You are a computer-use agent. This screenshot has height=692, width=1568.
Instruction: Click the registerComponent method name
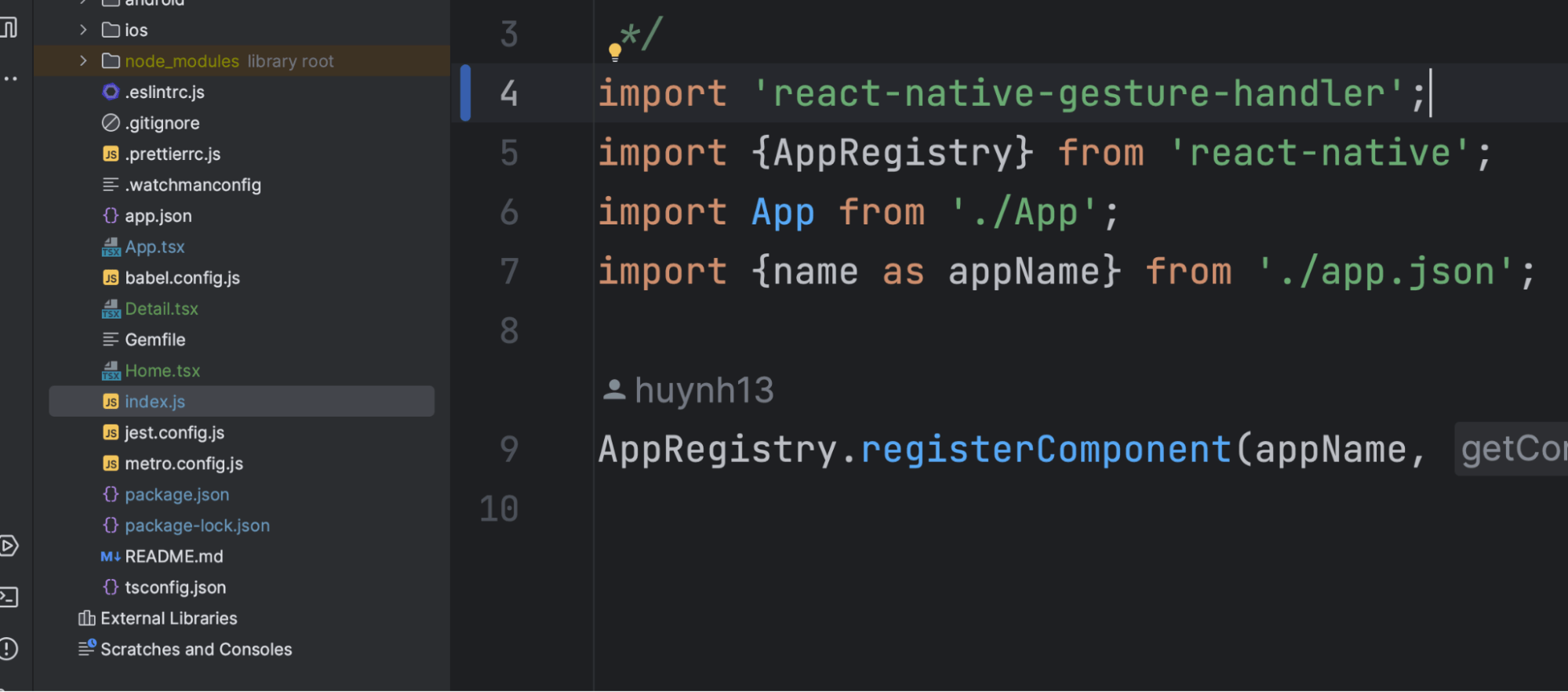(x=1046, y=450)
